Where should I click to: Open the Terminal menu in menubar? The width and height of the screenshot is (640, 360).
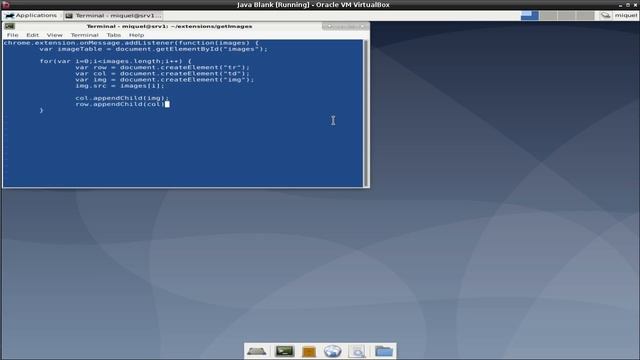click(x=84, y=35)
